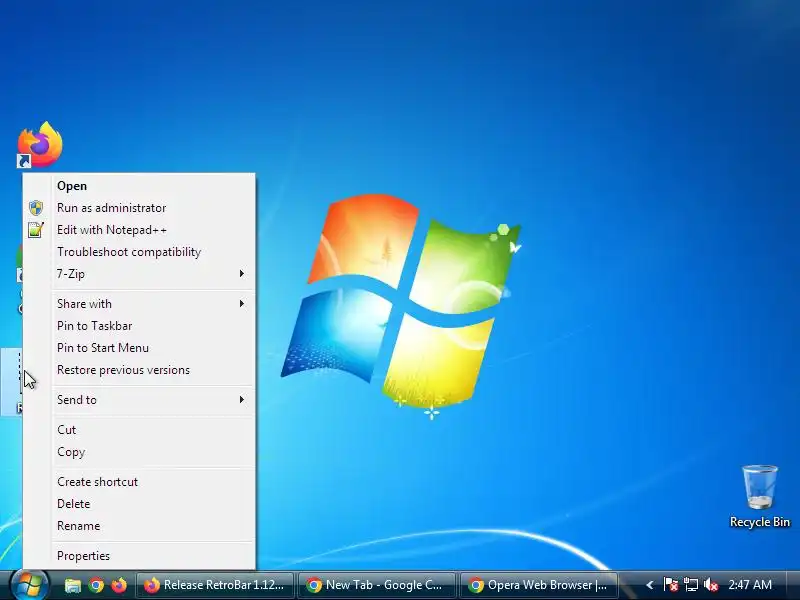Switch to Opera Web Browser taskbar window
The image size is (800, 600).
(539, 585)
